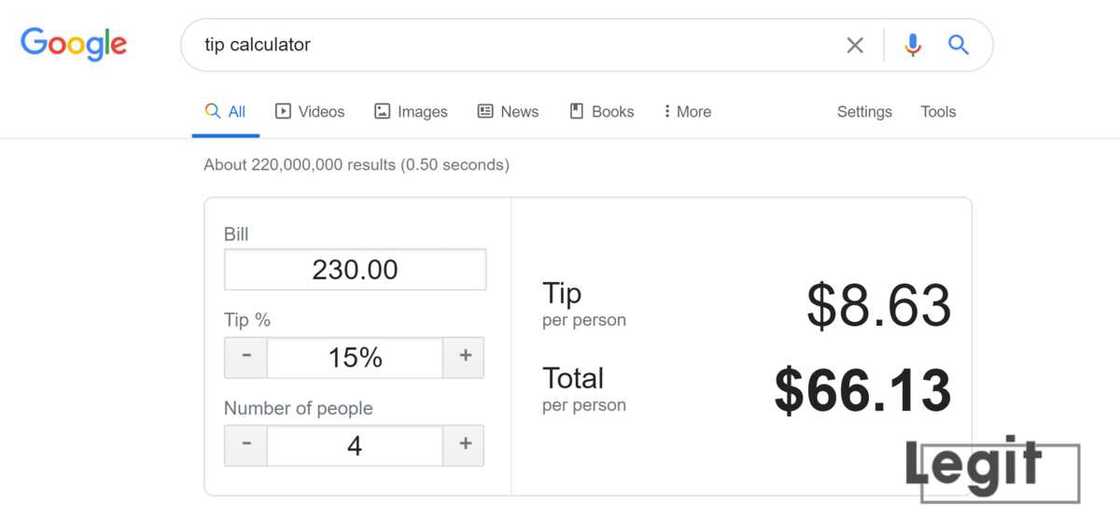Viewport: 1120px width, 519px height.
Task: Click the Bill amount input field
Action: pyautogui.click(x=355, y=270)
